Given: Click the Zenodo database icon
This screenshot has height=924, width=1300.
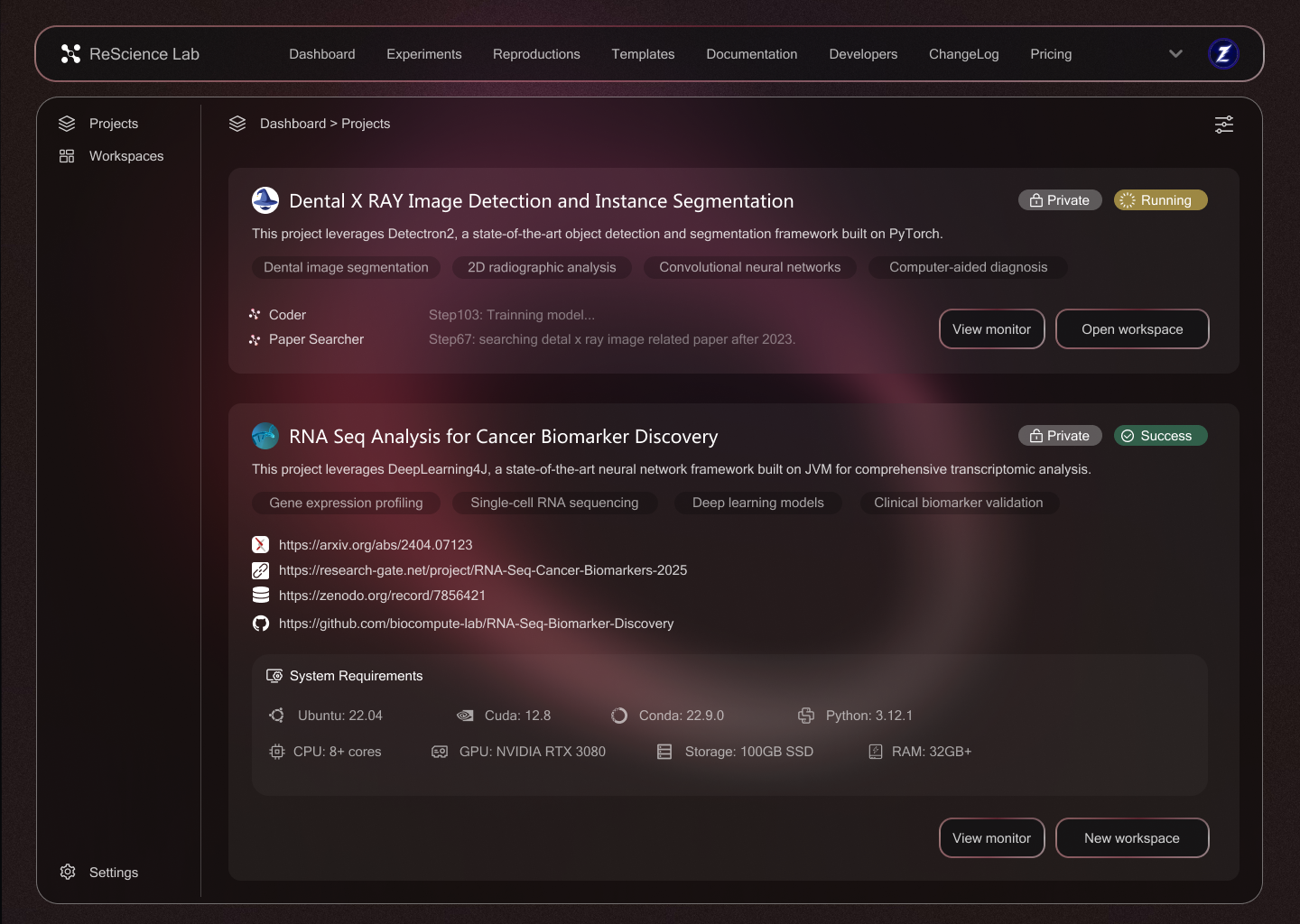Looking at the screenshot, I should click(261, 596).
